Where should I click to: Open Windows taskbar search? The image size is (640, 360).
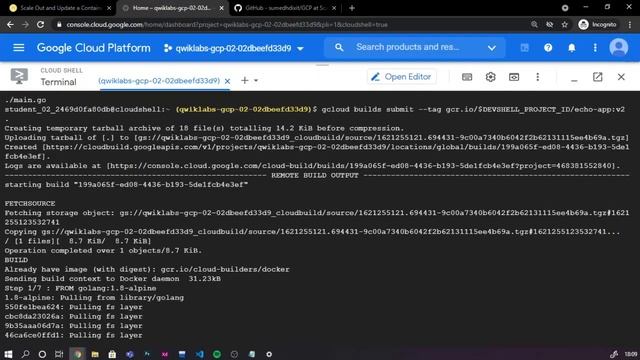[25, 354]
